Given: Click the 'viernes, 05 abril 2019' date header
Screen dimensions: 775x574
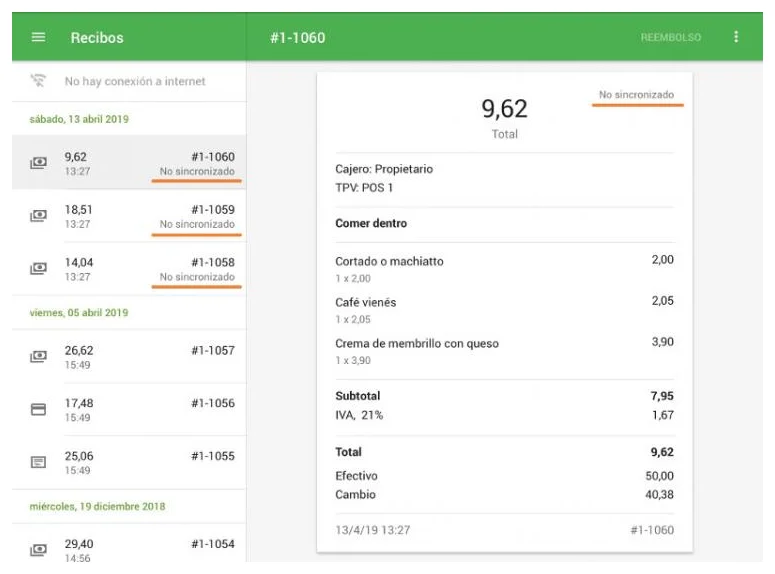Looking at the screenshot, I should pyautogui.click(x=79, y=312).
